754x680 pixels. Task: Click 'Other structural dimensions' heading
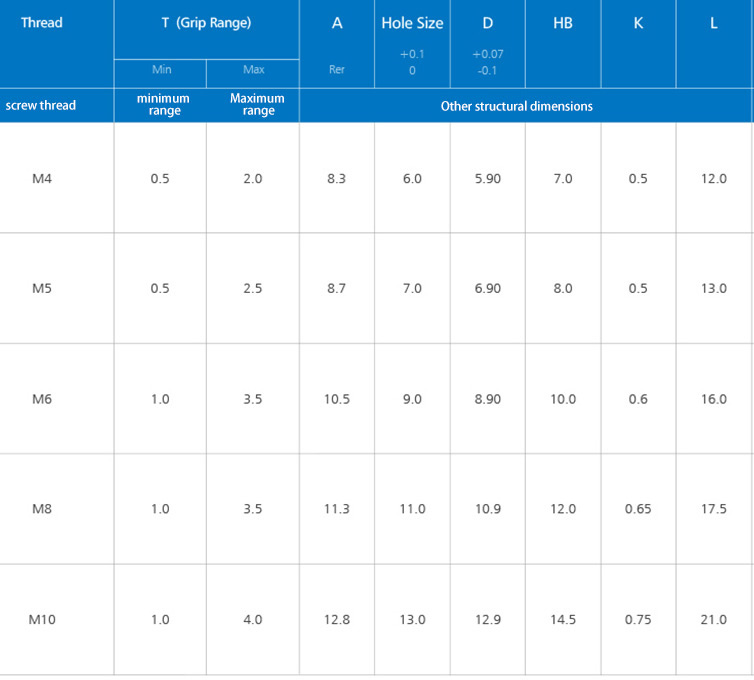point(517,106)
